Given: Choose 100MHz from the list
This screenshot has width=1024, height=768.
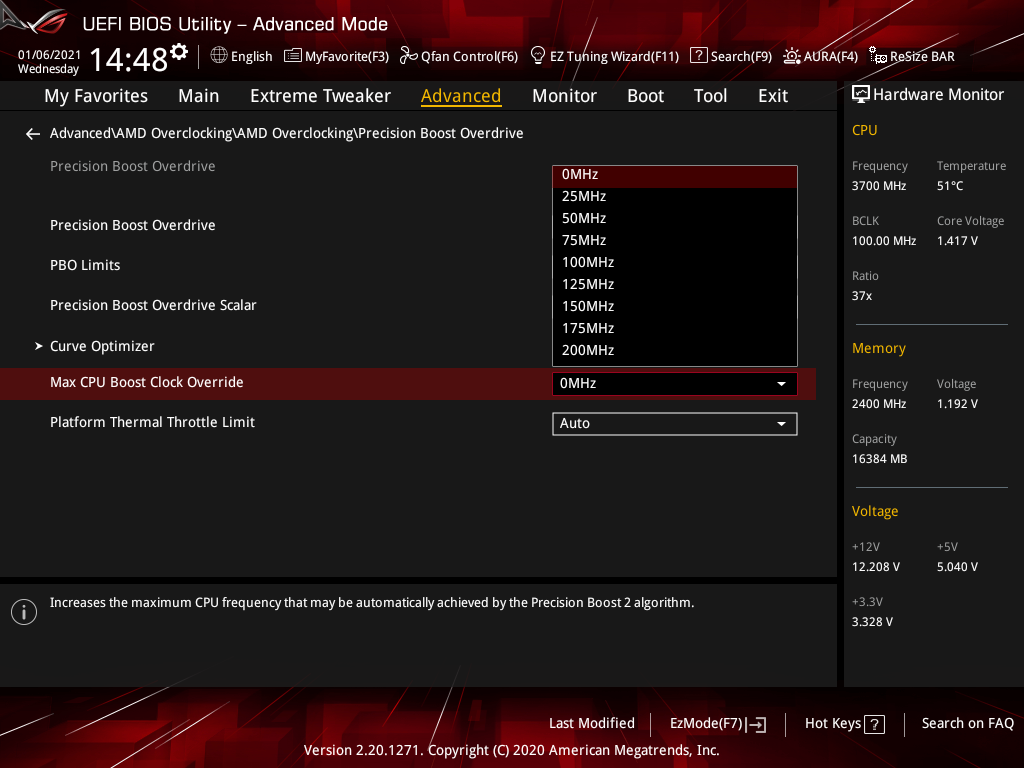Looking at the screenshot, I should click(x=675, y=263).
